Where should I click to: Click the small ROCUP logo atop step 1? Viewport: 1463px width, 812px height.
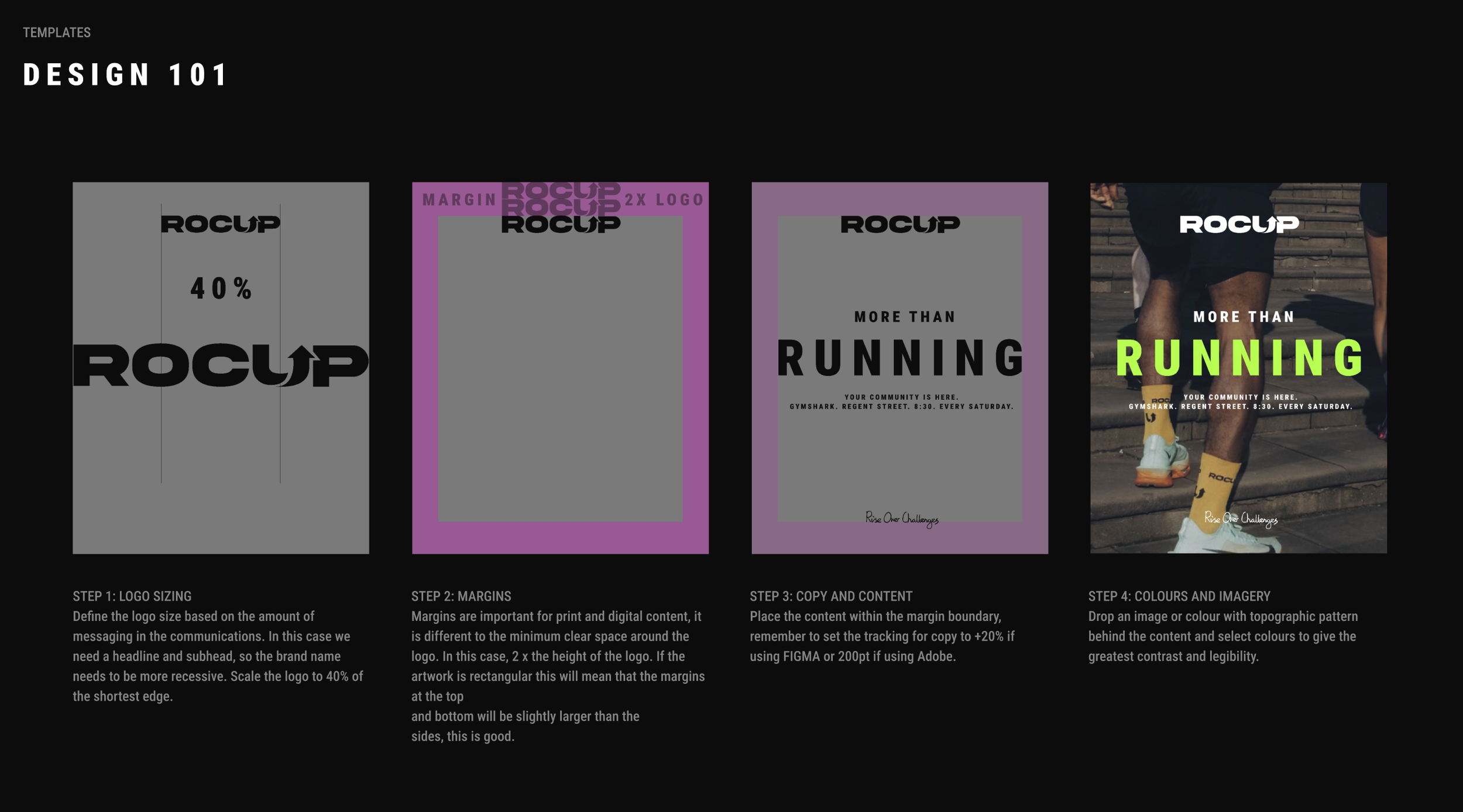(221, 224)
